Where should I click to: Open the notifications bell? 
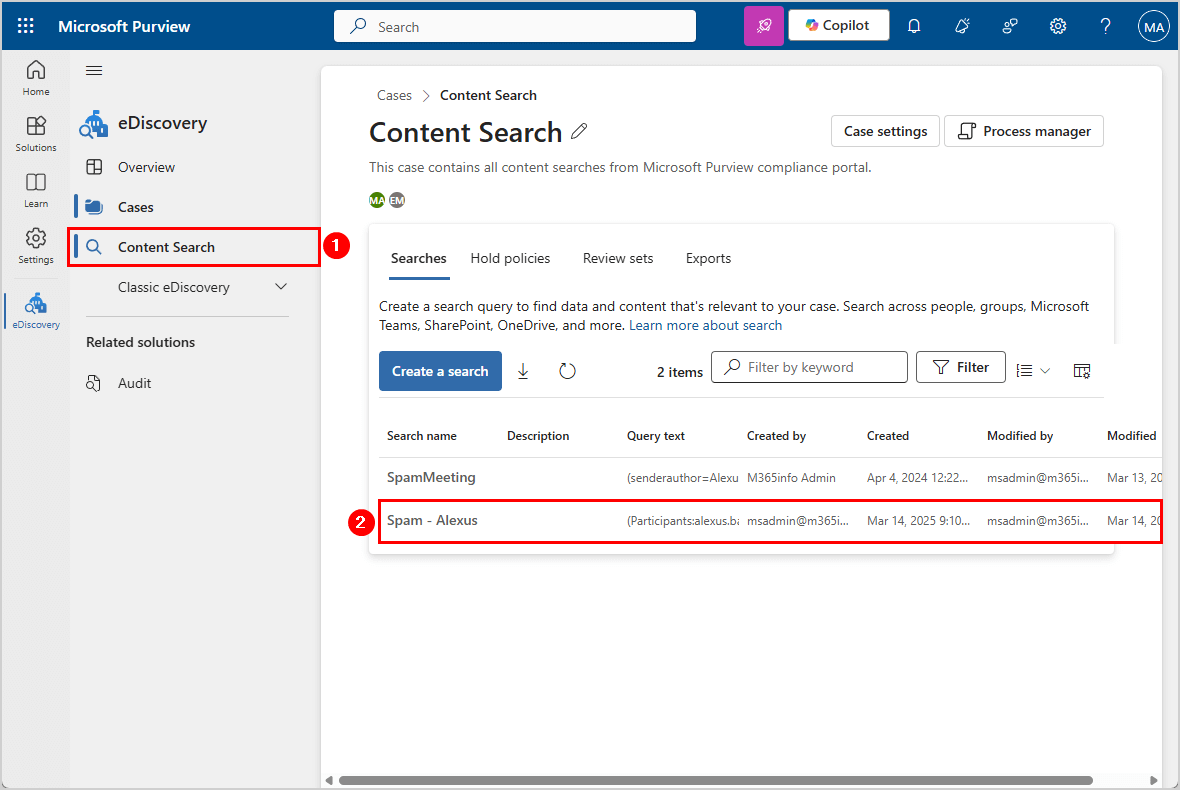pos(914,26)
